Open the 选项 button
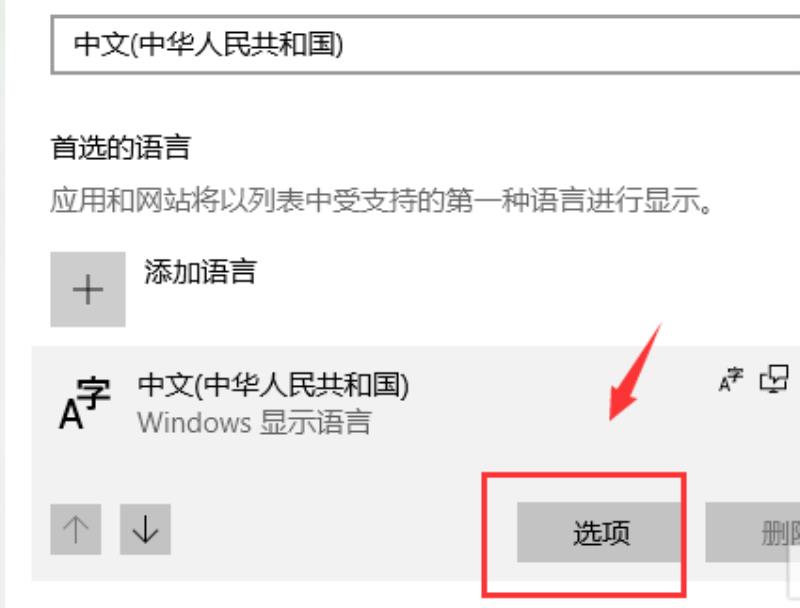 pyautogui.click(x=601, y=533)
